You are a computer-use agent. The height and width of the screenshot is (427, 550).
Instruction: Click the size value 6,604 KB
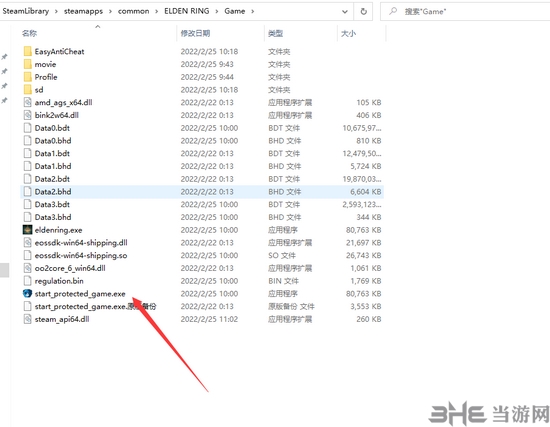pos(365,192)
